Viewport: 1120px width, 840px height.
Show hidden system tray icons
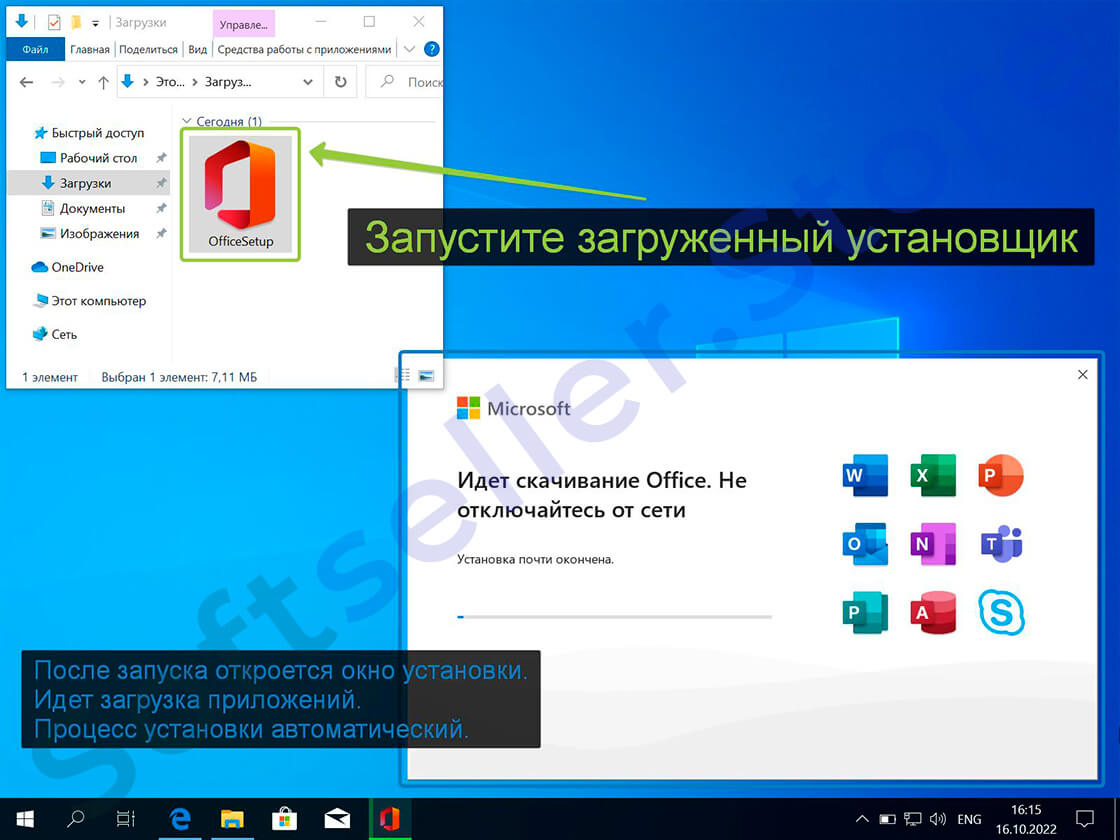(862, 819)
